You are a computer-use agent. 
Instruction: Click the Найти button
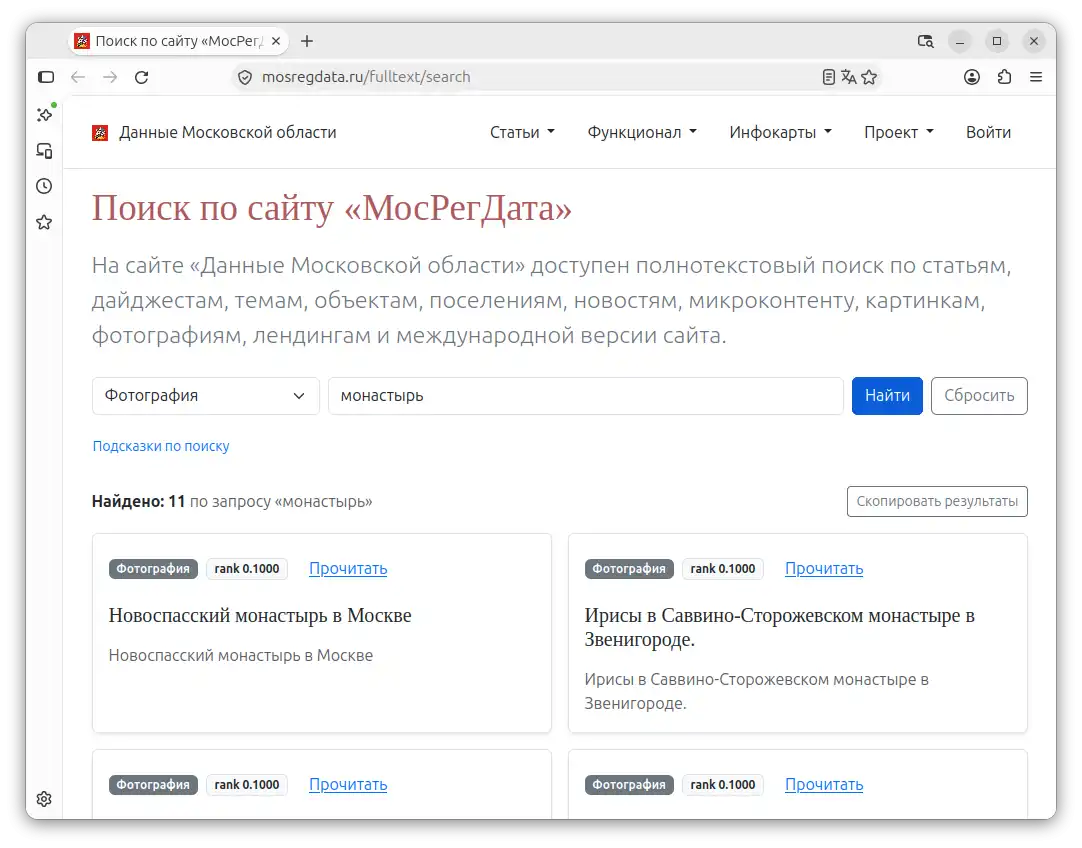point(887,396)
